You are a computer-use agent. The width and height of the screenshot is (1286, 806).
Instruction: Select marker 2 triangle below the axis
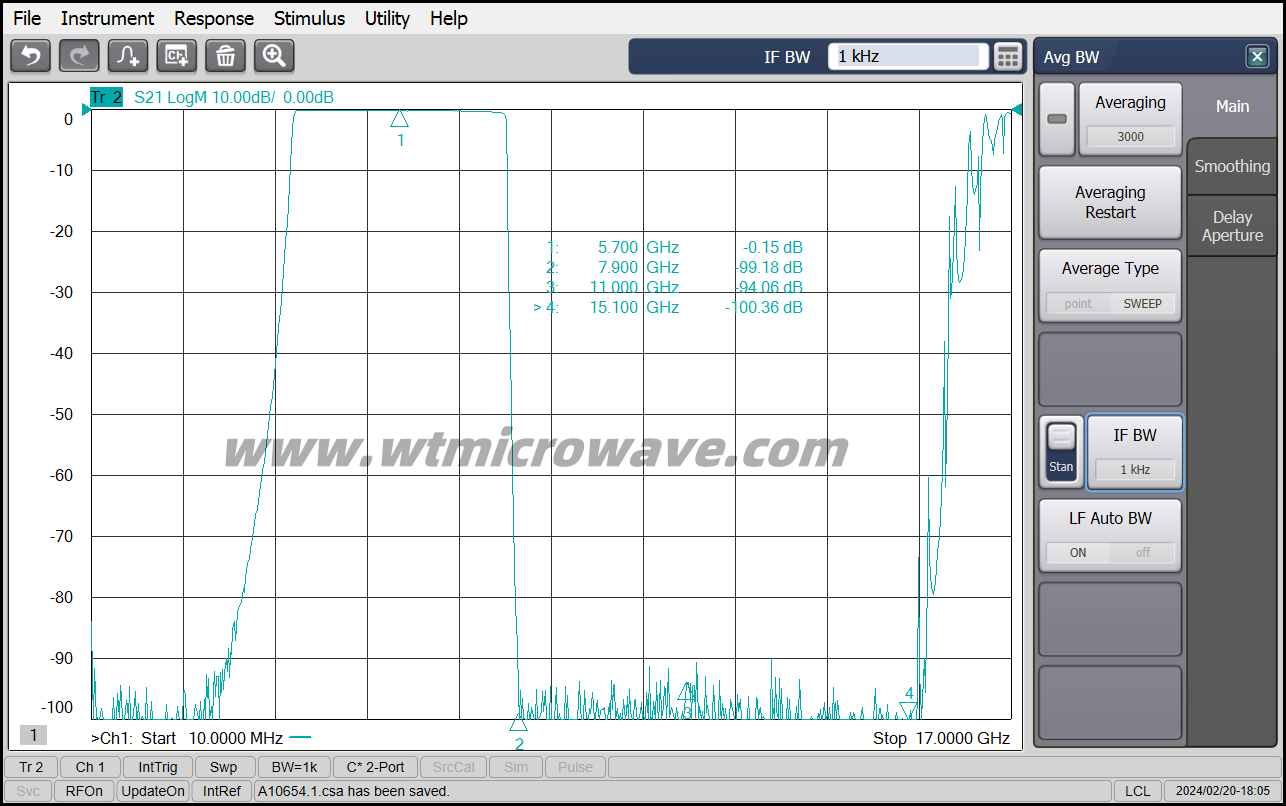518,722
